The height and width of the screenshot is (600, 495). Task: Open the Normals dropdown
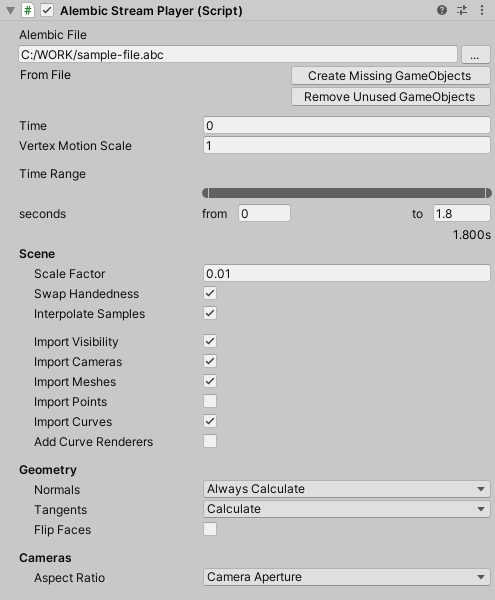pyautogui.click(x=347, y=489)
